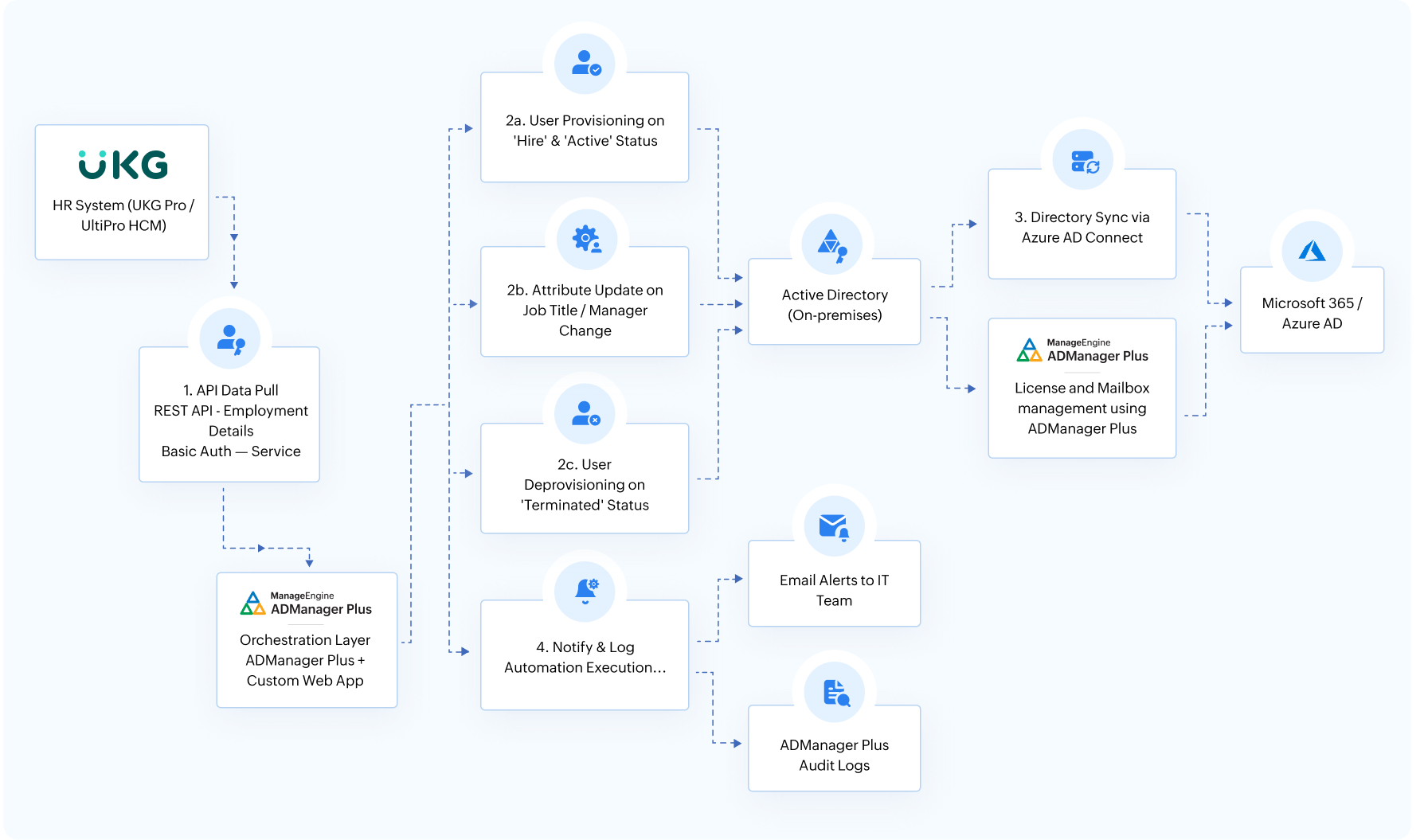Select the '1. API Data Pull' heading

point(231,390)
